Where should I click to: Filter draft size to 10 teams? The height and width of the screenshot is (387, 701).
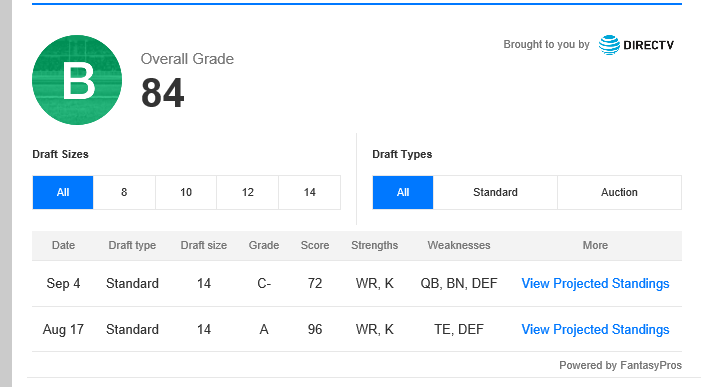coord(186,192)
